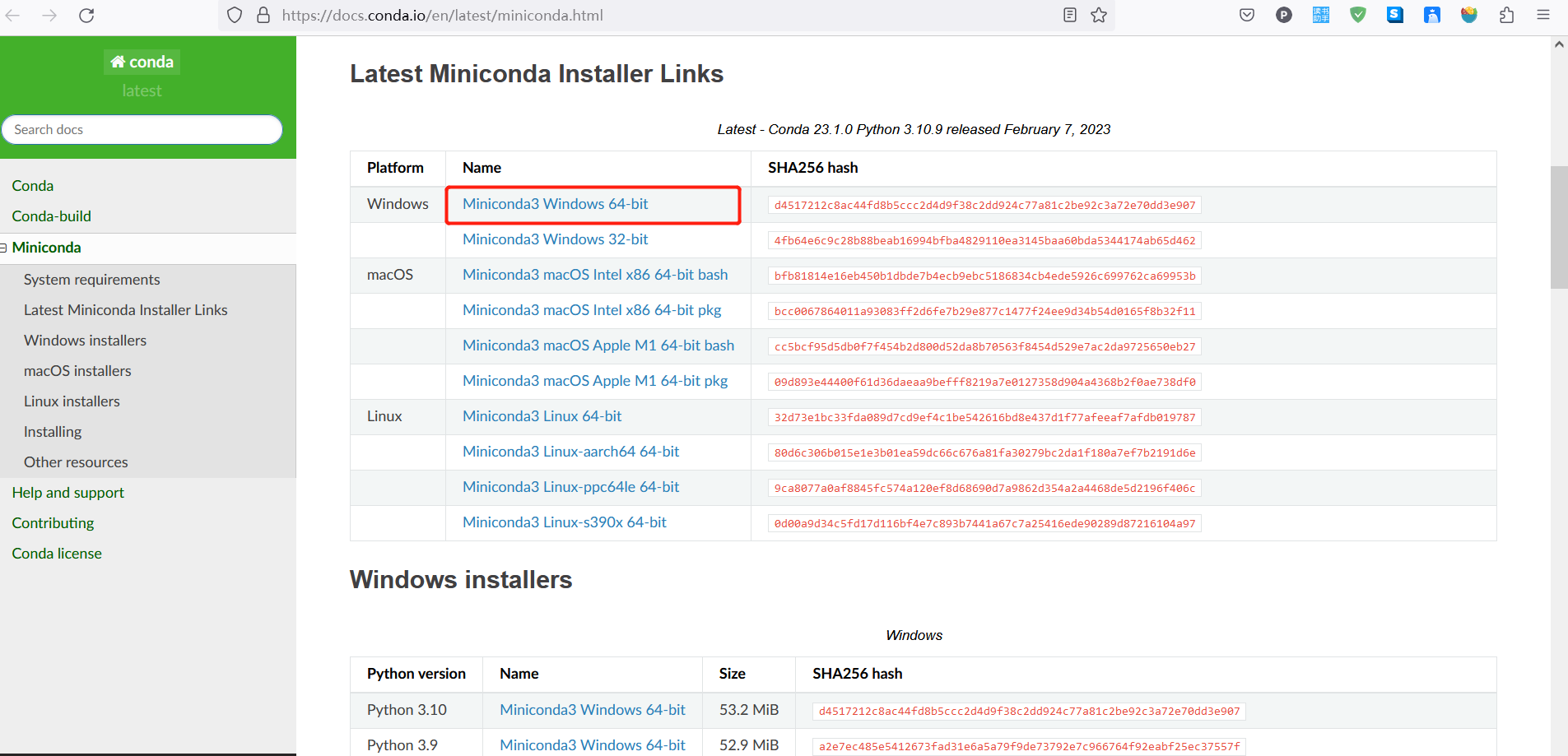Open Other resources sidebar item
This screenshot has width=1568, height=756.
pos(76,462)
